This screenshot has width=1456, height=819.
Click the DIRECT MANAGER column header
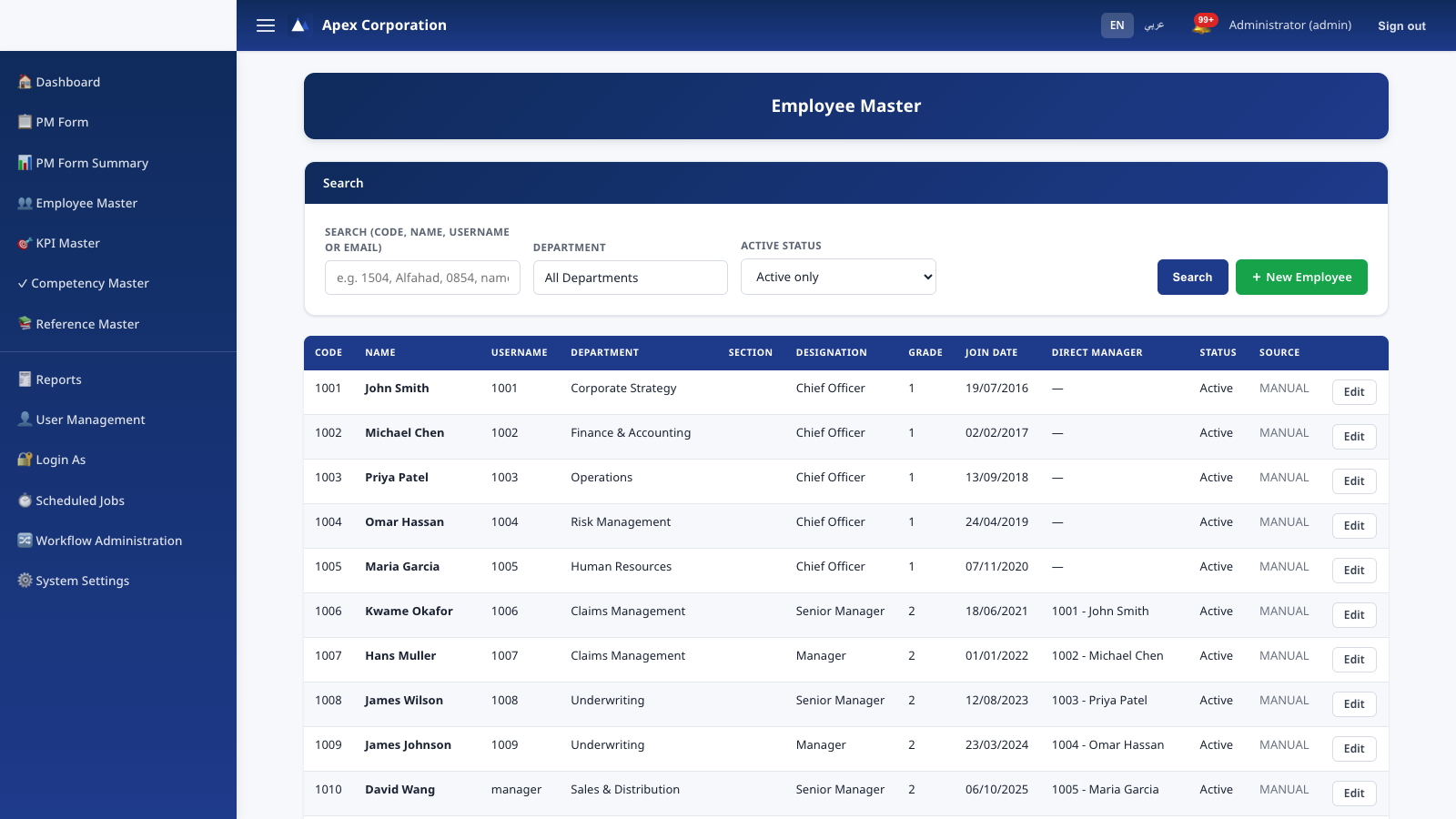pyautogui.click(x=1097, y=353)
